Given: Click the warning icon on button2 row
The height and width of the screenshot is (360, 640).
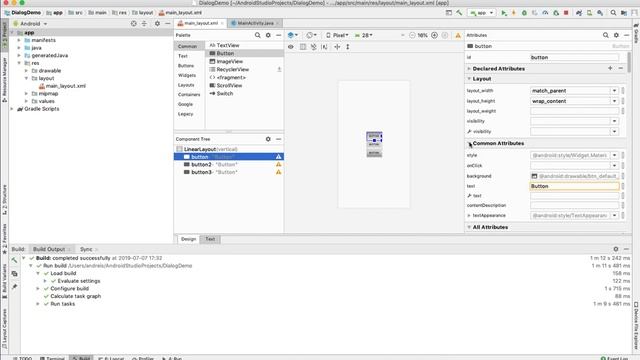Looking at the screenshot, I should point(278,164).
